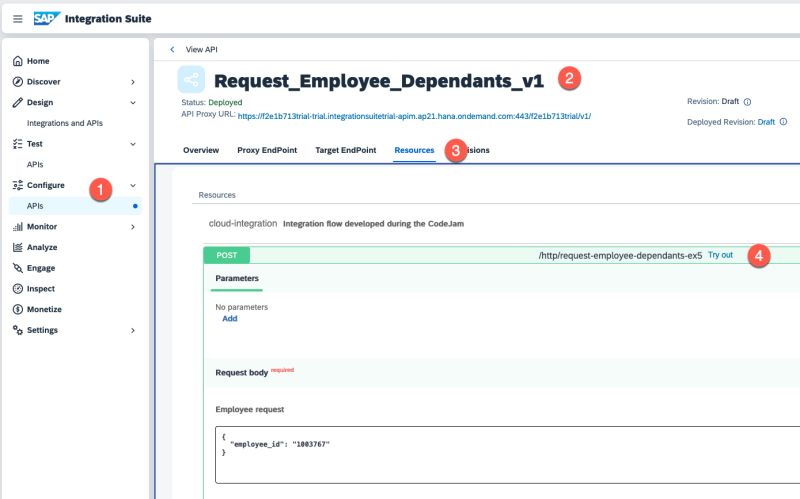Viewport: 800px width, 499px height.
Task: Collapse the POST operation header
Action: coord(502,255)
